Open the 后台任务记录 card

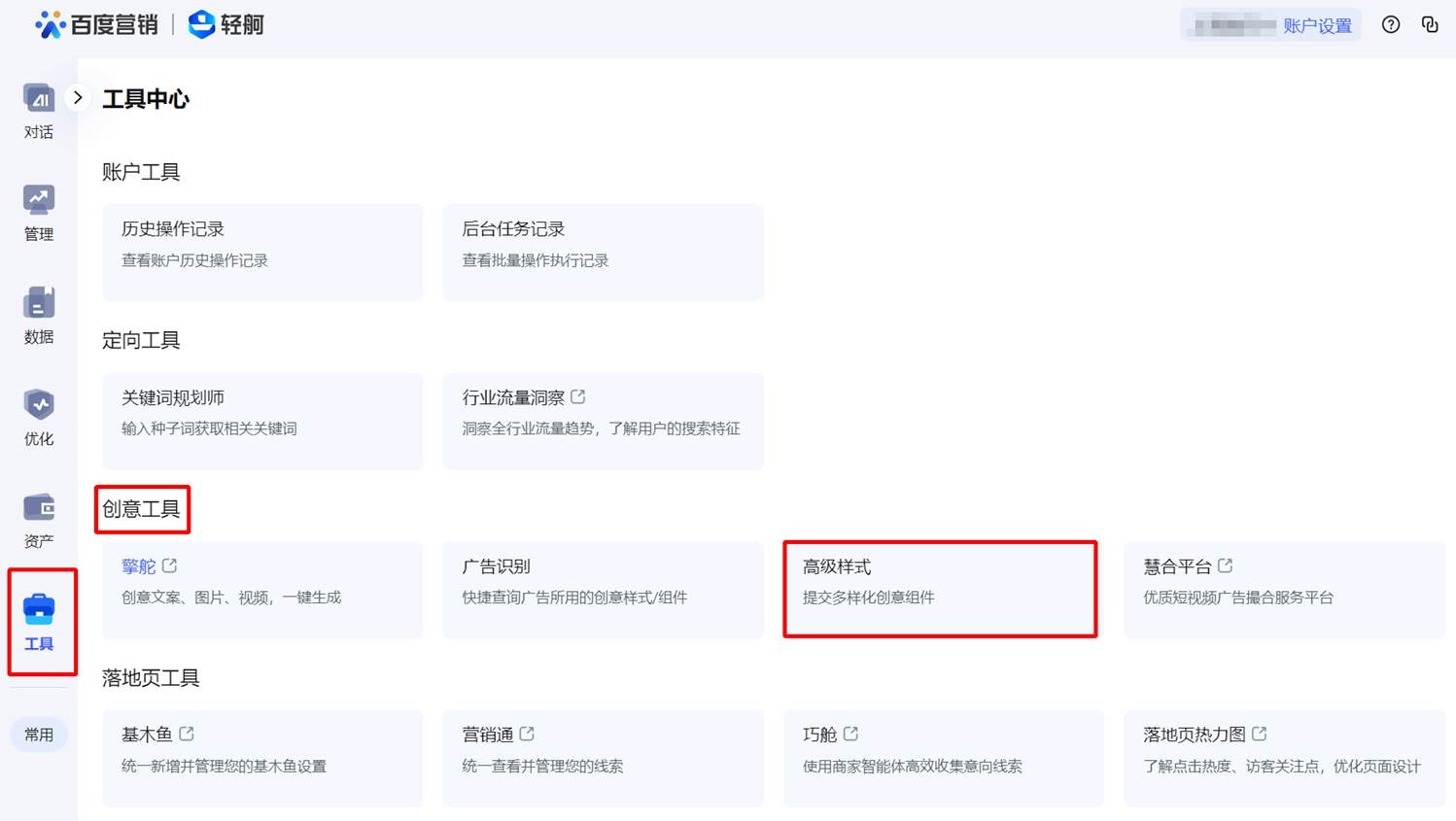(603, 252)
